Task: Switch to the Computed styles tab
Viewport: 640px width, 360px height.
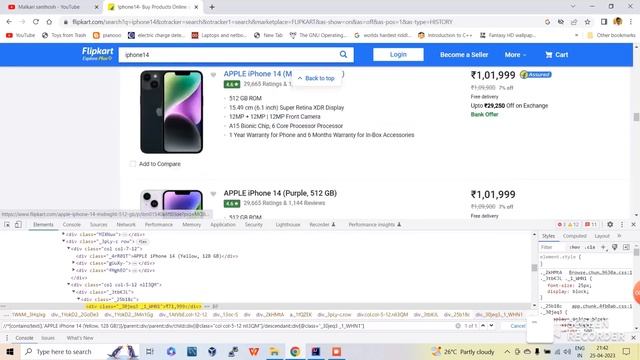Action: click(x=574, y=236)
